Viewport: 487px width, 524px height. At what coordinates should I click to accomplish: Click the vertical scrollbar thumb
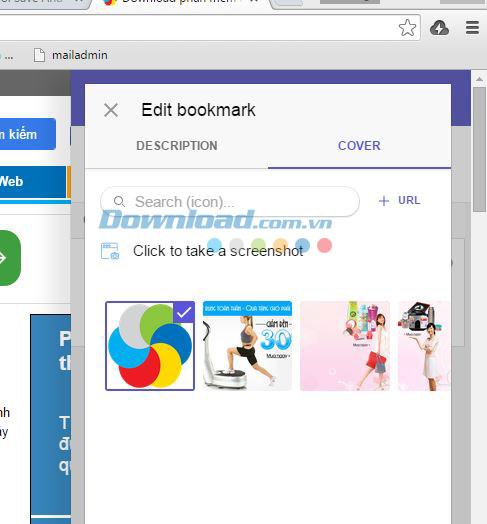click(x=479, y=149)
